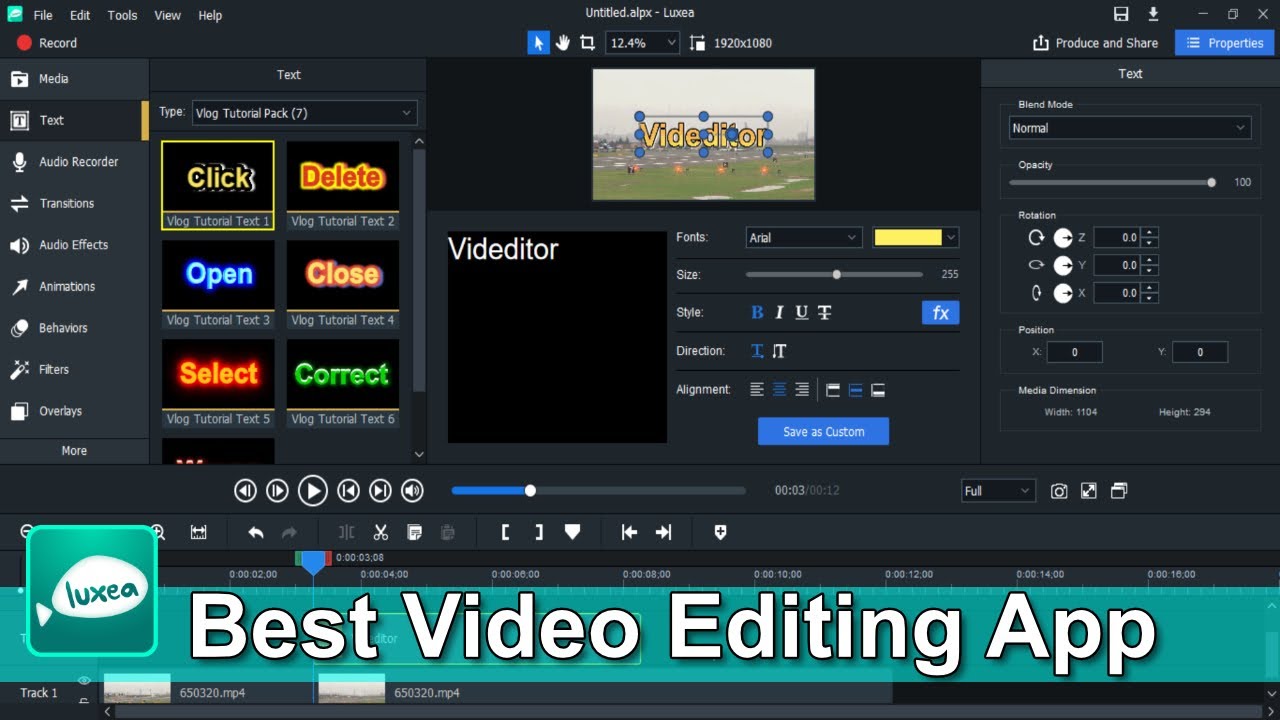The image size is (1280, 720).
Task: Open the Overlays panel
Action: tap(74, 411)
